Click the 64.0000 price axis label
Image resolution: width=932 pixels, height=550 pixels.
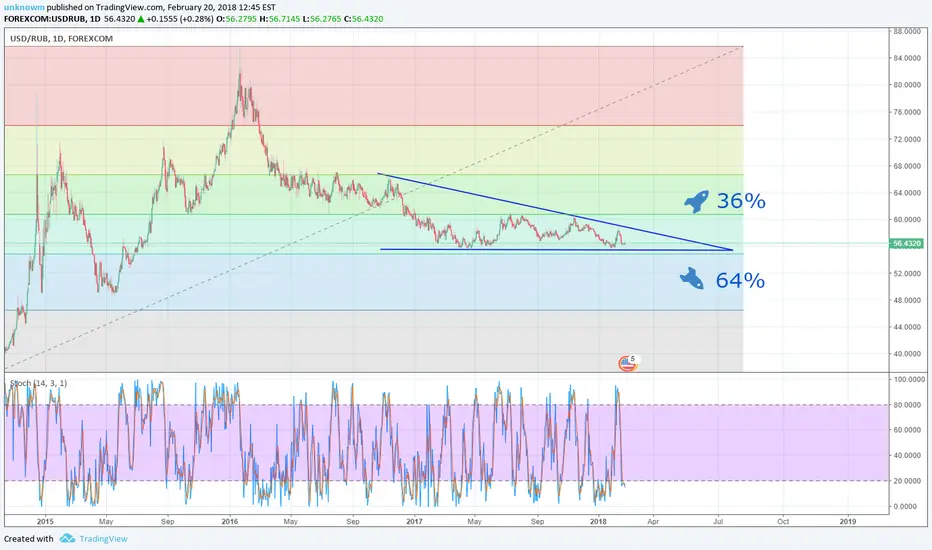point(908,193)
